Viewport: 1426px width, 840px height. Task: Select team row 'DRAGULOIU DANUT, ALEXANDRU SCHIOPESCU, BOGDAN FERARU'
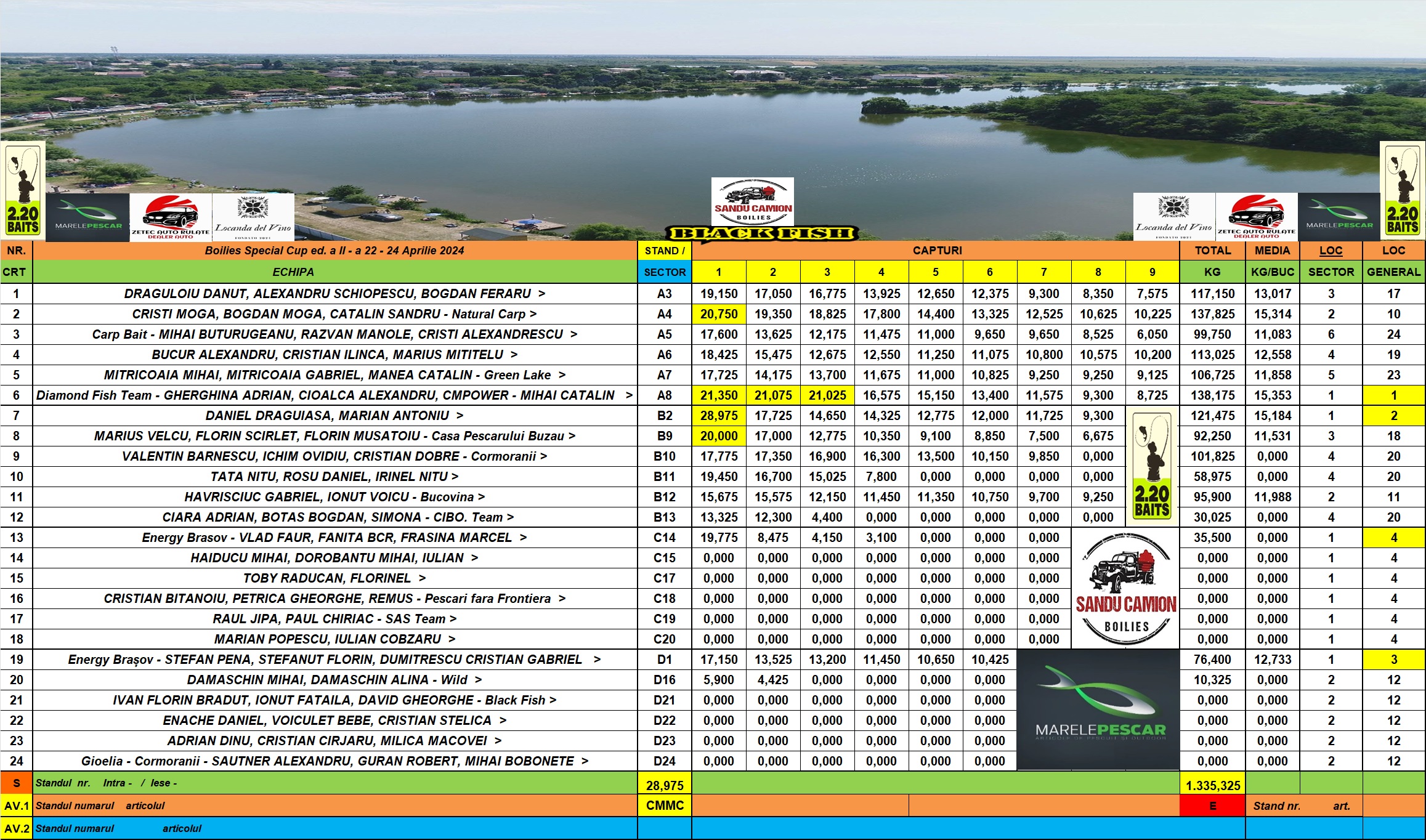click(x=334, y=294)
